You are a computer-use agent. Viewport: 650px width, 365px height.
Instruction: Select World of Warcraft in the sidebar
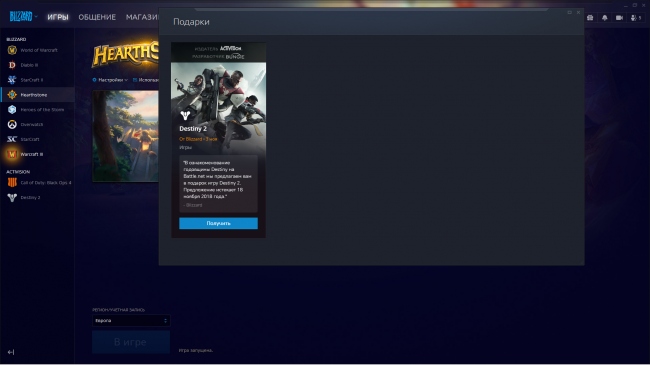37,50
